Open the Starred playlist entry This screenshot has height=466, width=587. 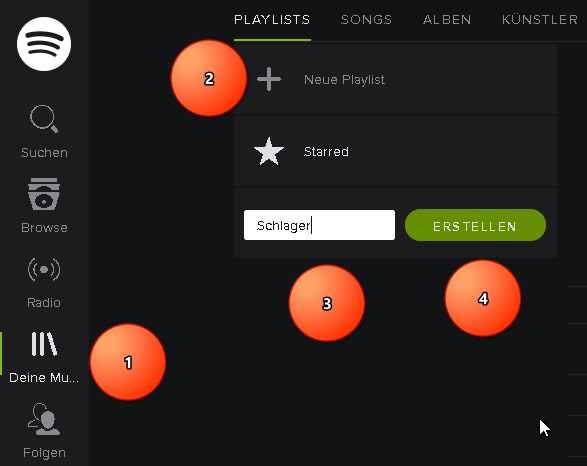tap(396, 152)
